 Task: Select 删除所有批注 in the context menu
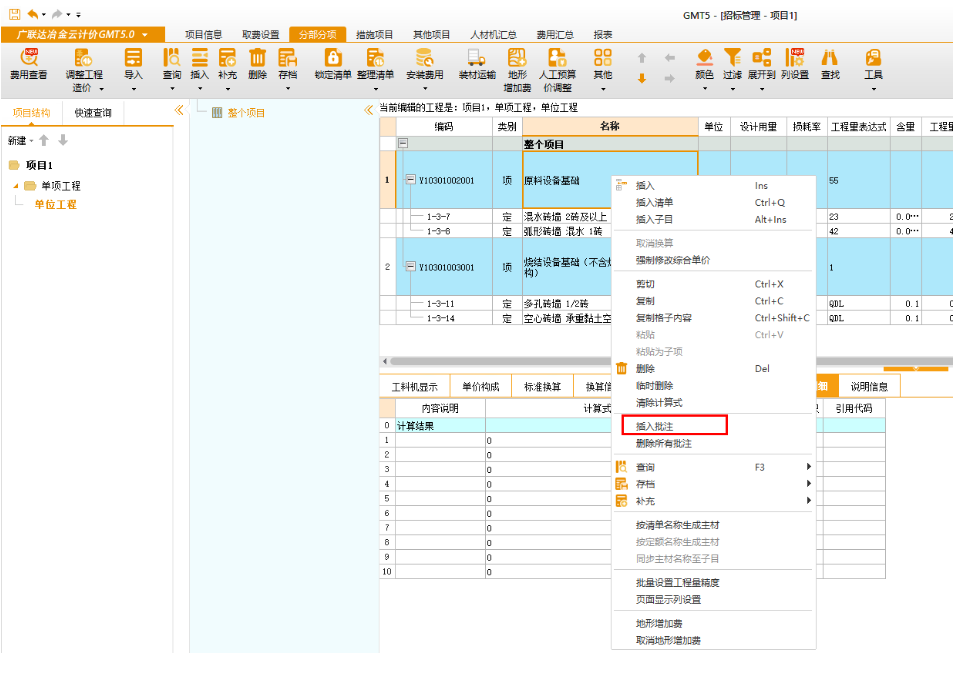663,443
